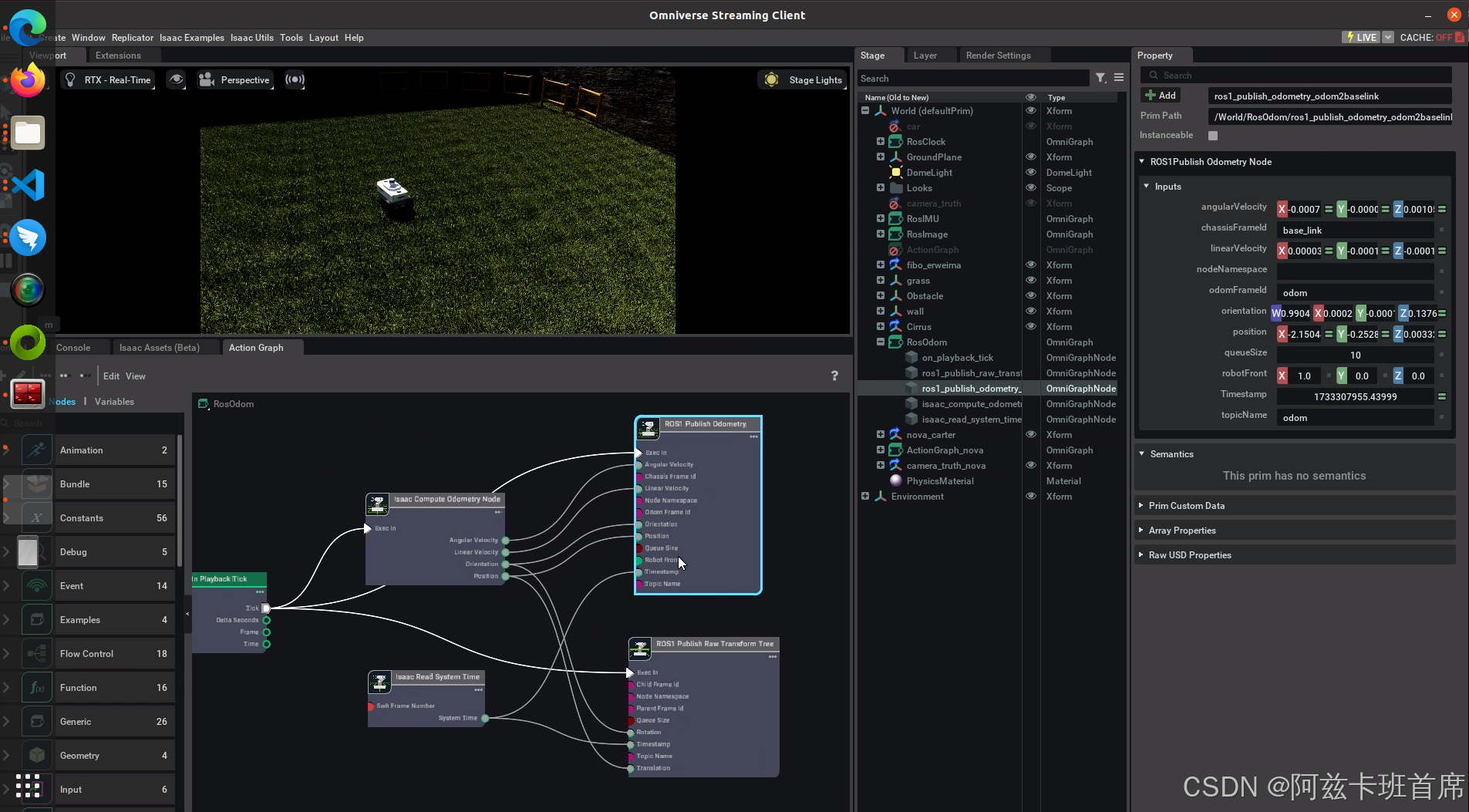This screenshot has width=1469, height=812.
Task: Toggle visibility of nova_carter prim
Action: [x=1031, y=434]
